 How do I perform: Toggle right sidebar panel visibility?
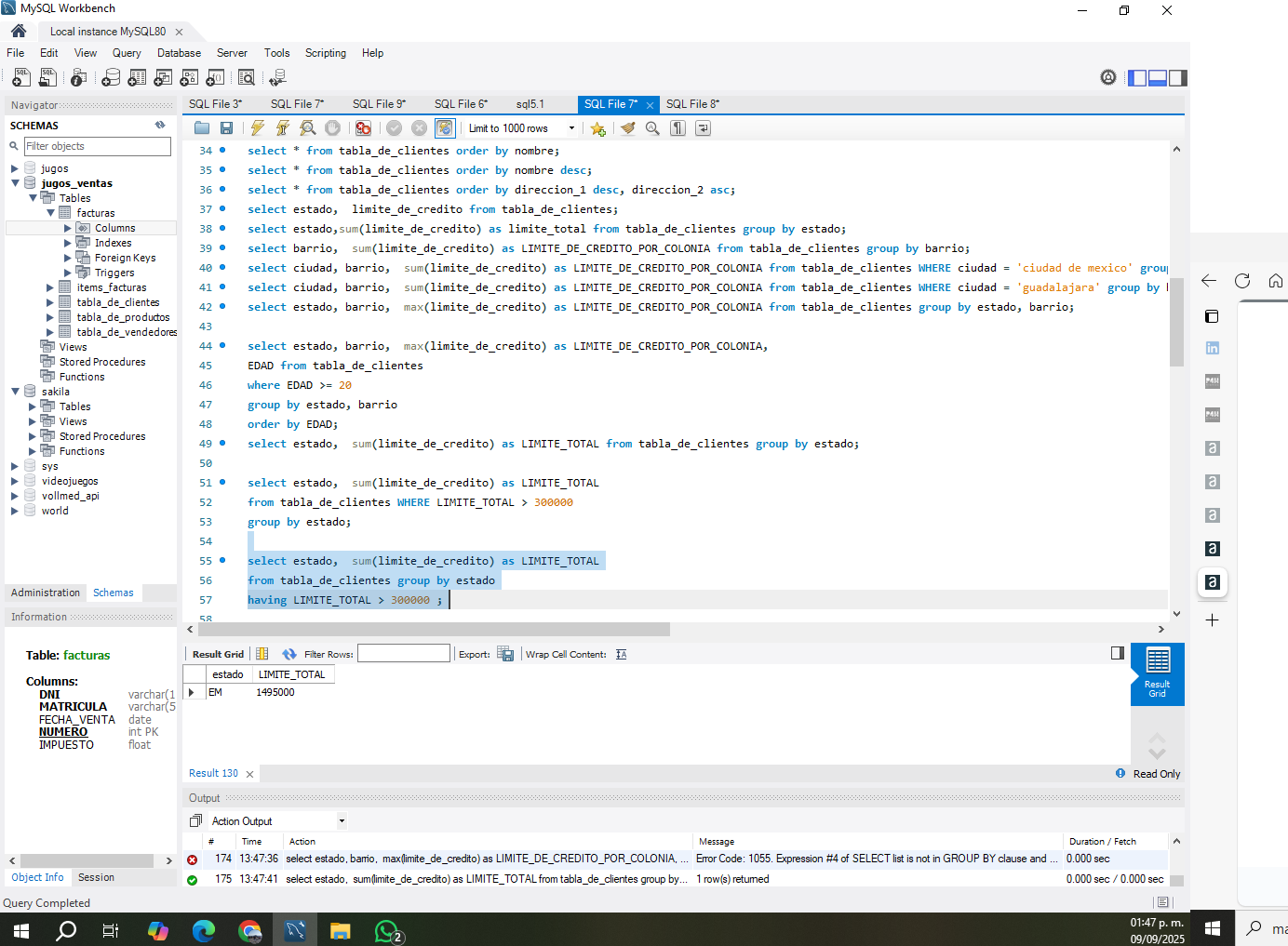(x=1178, y=78)
